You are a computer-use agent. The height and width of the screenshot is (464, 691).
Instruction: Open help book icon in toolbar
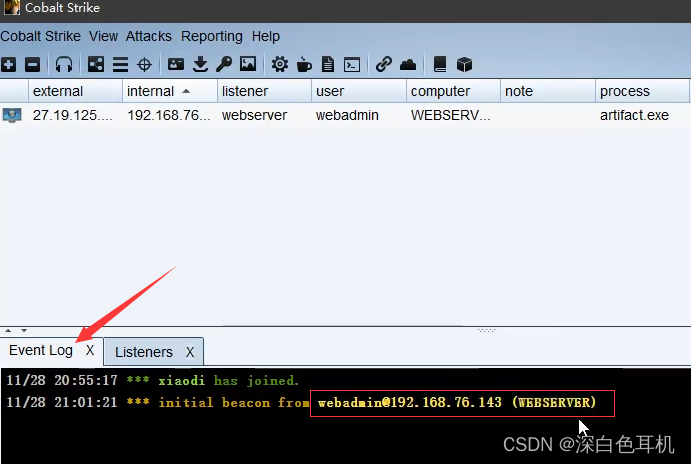click(440, 64)
